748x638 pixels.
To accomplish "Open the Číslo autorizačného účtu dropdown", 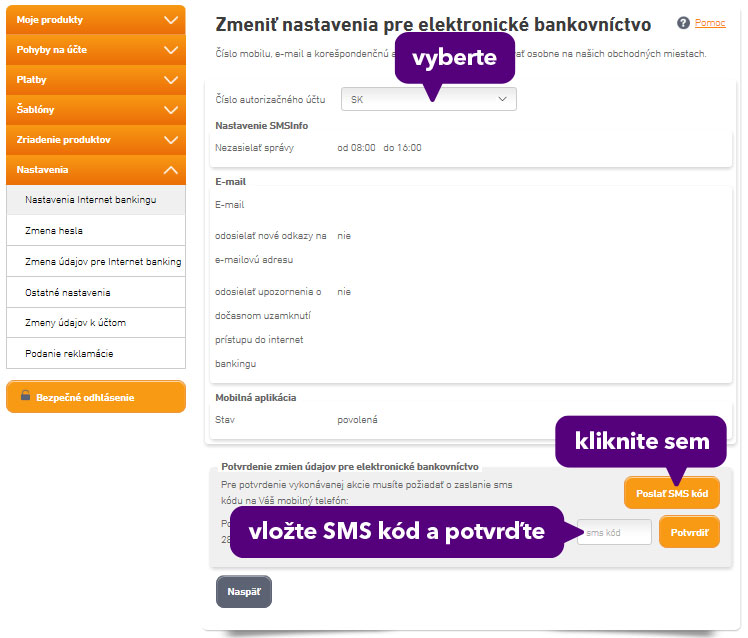I will [x=428, y=99].
